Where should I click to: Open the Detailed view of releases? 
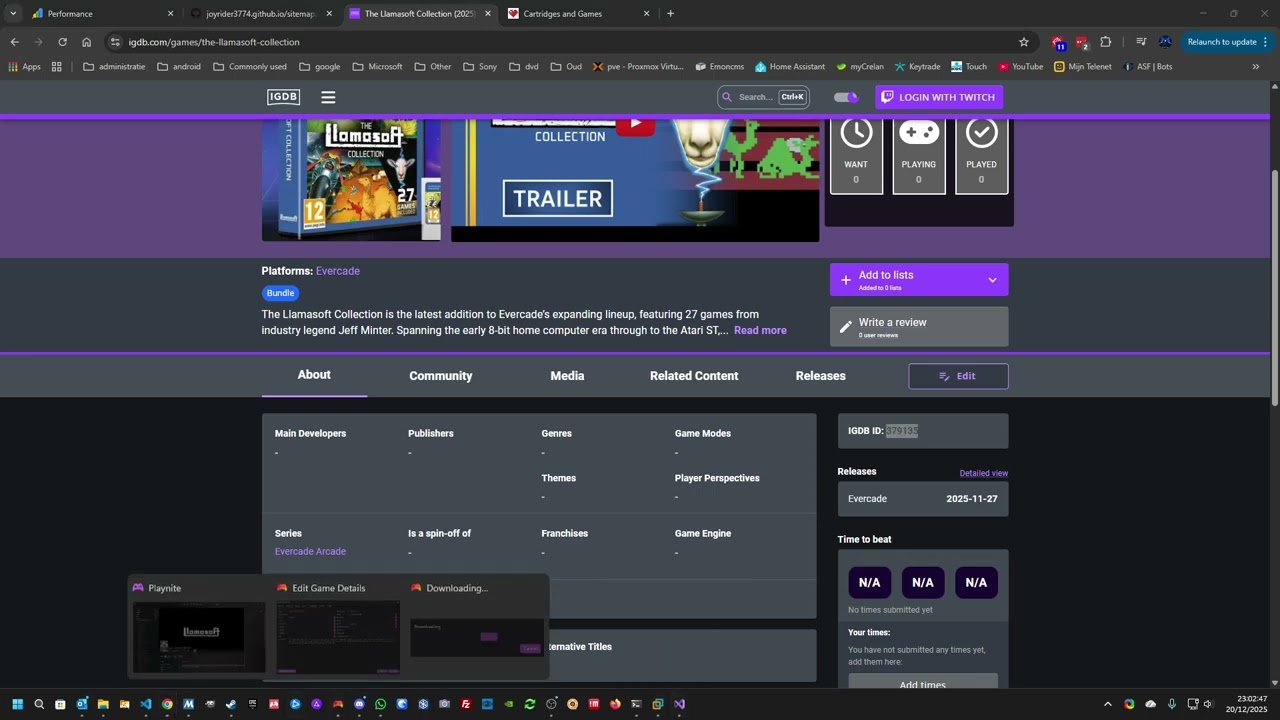[984, 473]
